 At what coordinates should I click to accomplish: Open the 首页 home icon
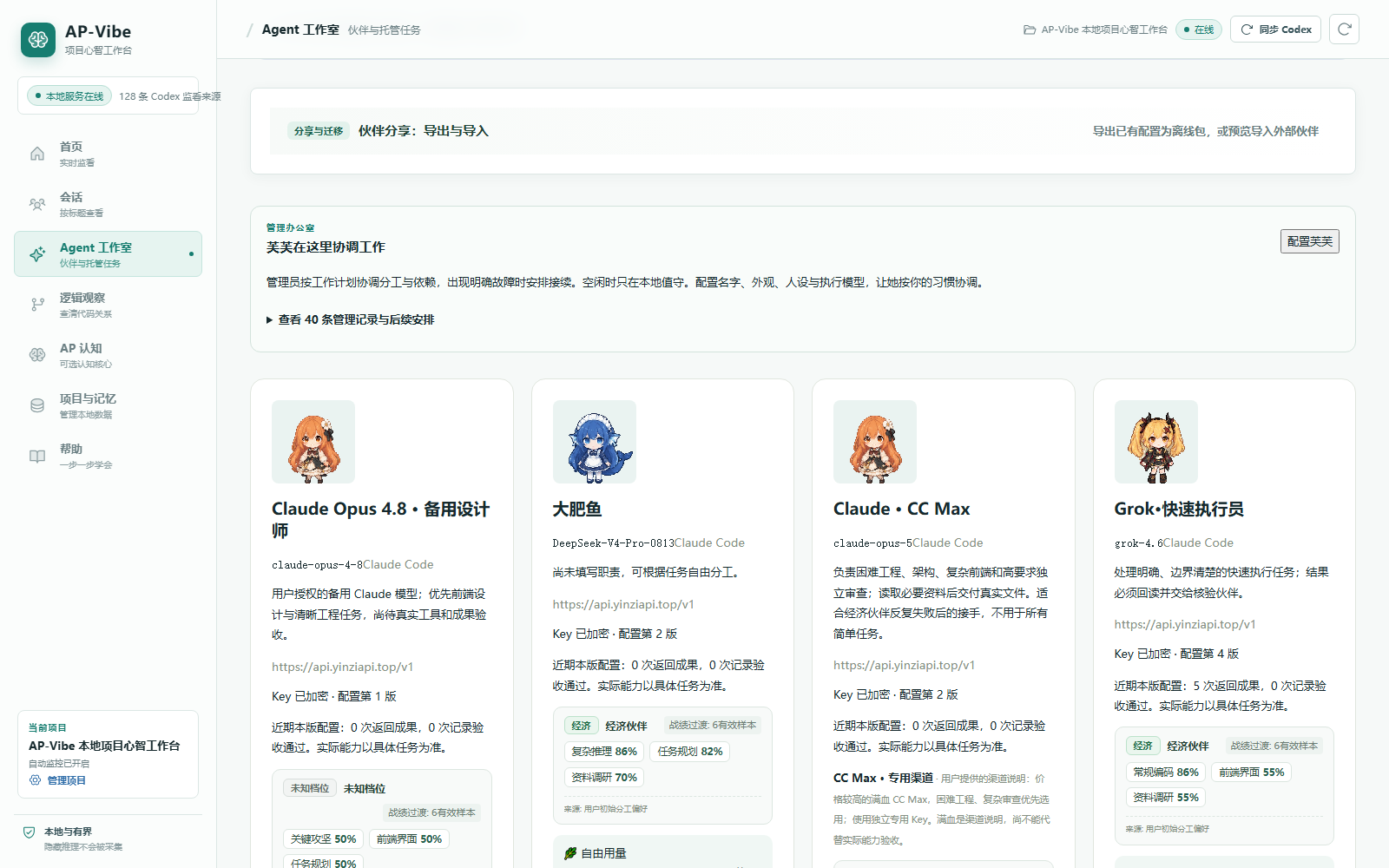(37, 154)
